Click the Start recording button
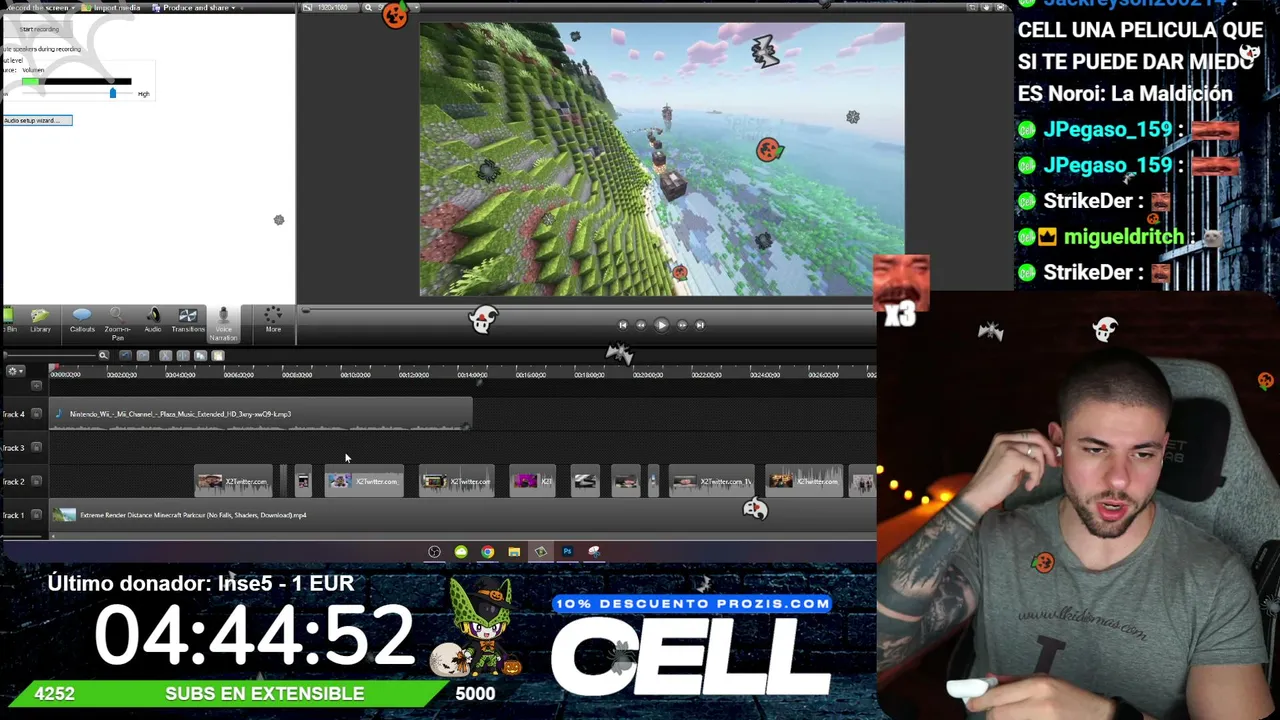The width and height of the screenshot is (1280, 720). [x=38, y=29]
